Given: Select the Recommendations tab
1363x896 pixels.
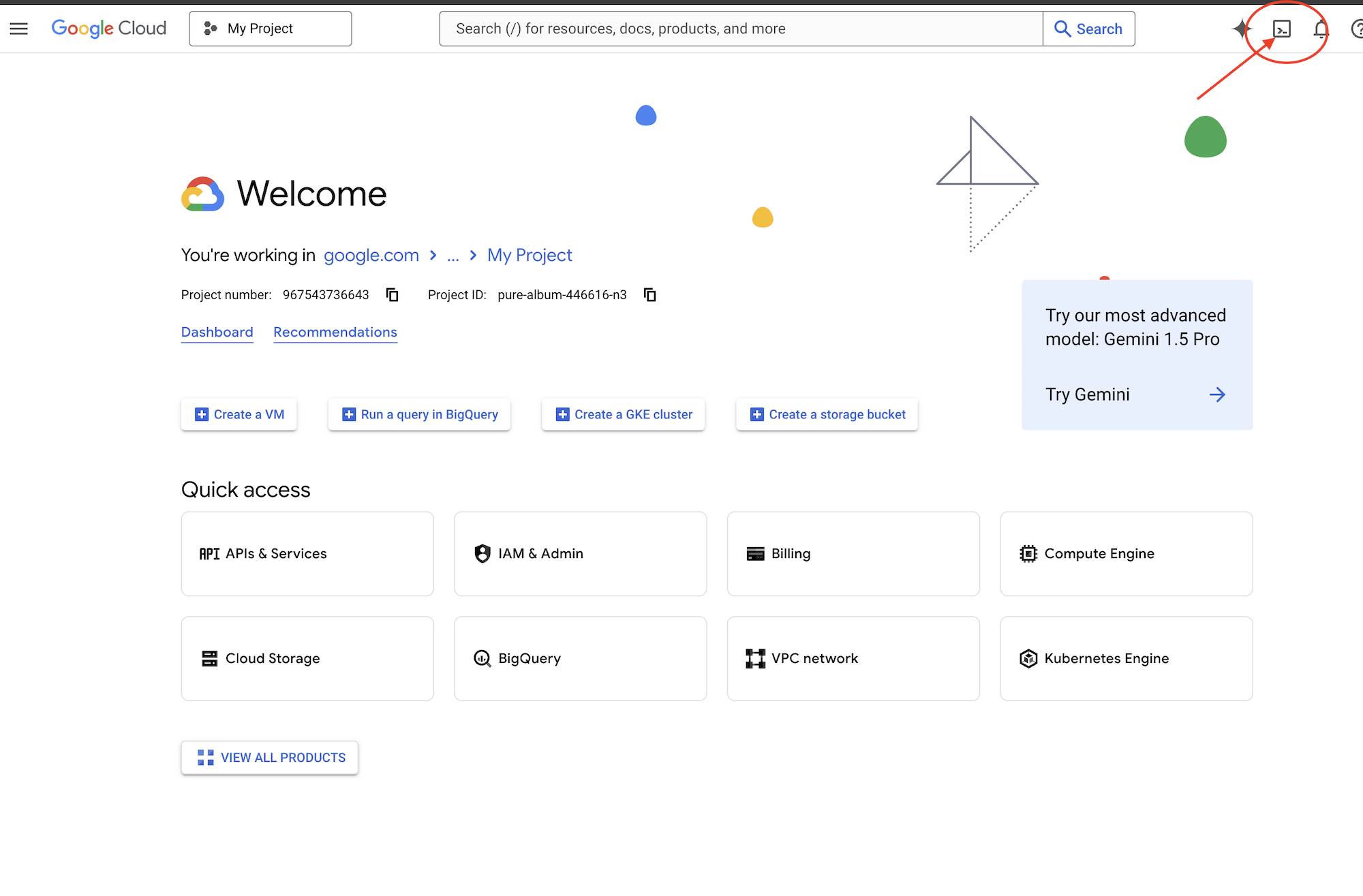Looking at the screenshot, I should [334, 332].
